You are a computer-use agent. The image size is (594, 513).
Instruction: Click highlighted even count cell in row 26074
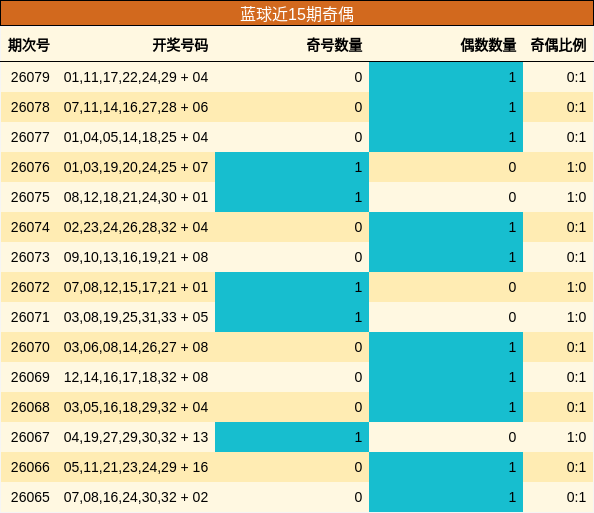coord(446,227)
